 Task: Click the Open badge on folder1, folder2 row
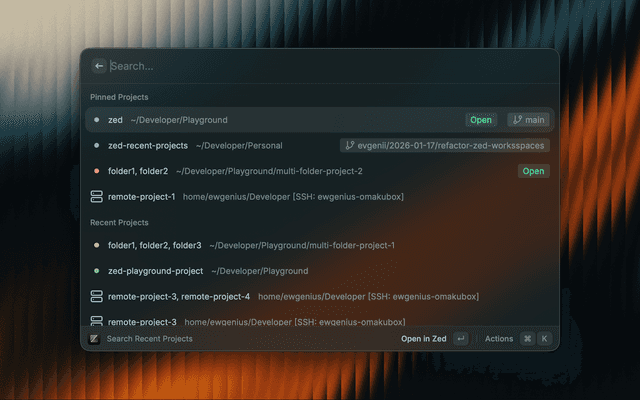533,171
